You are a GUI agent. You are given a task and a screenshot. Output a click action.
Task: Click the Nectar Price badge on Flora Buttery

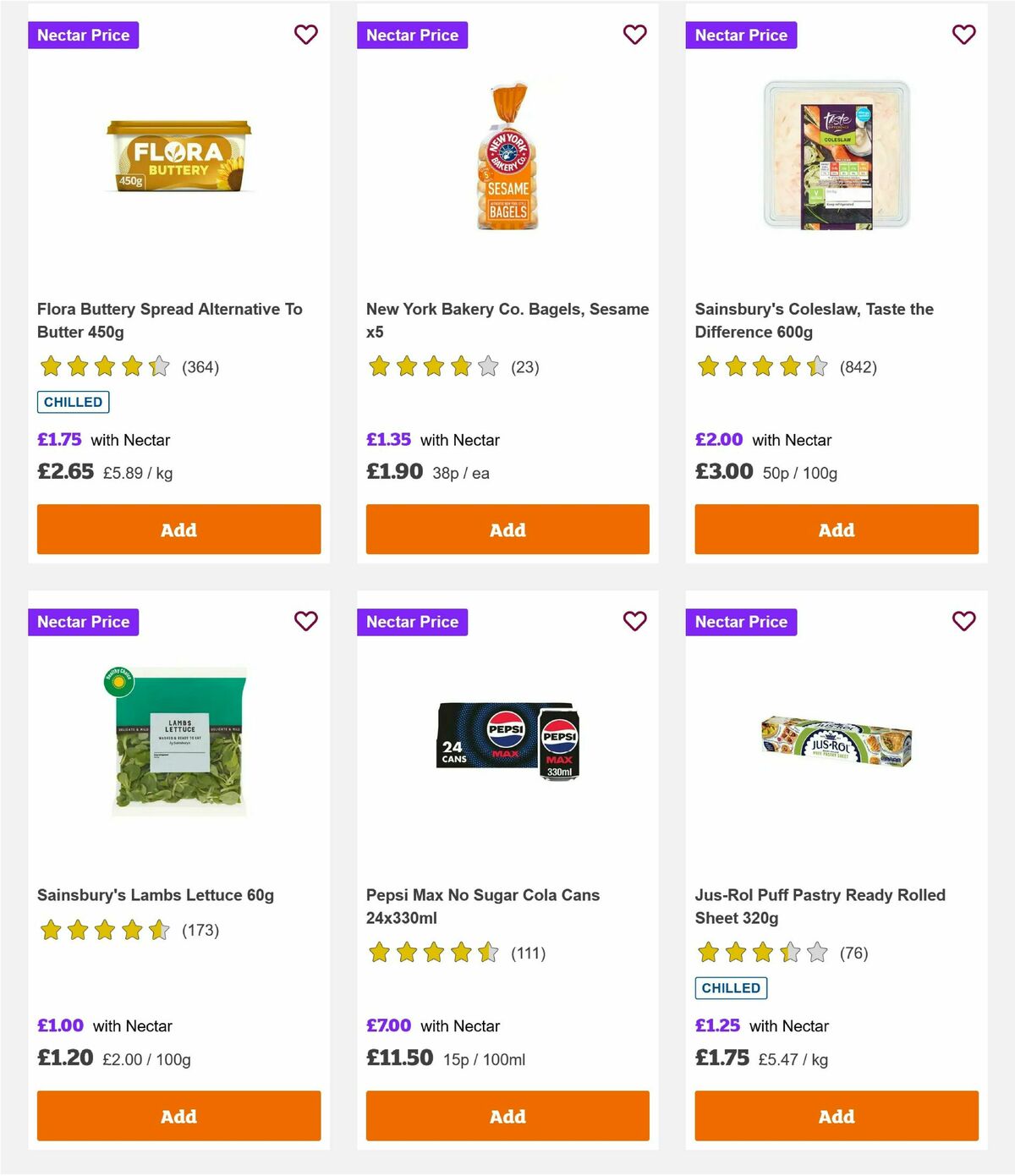pos(84,35)
